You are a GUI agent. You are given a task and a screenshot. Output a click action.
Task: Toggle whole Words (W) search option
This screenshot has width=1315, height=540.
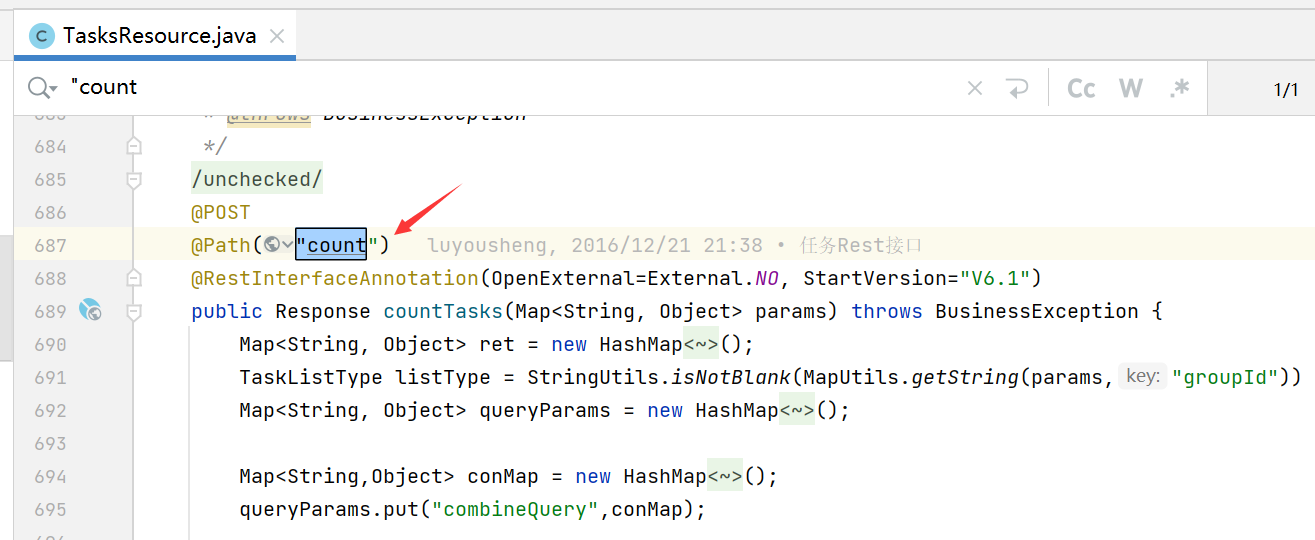tap(1131, 88)
